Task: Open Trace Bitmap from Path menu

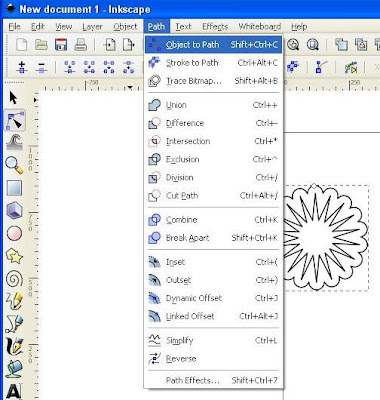Action: (213, 81)
